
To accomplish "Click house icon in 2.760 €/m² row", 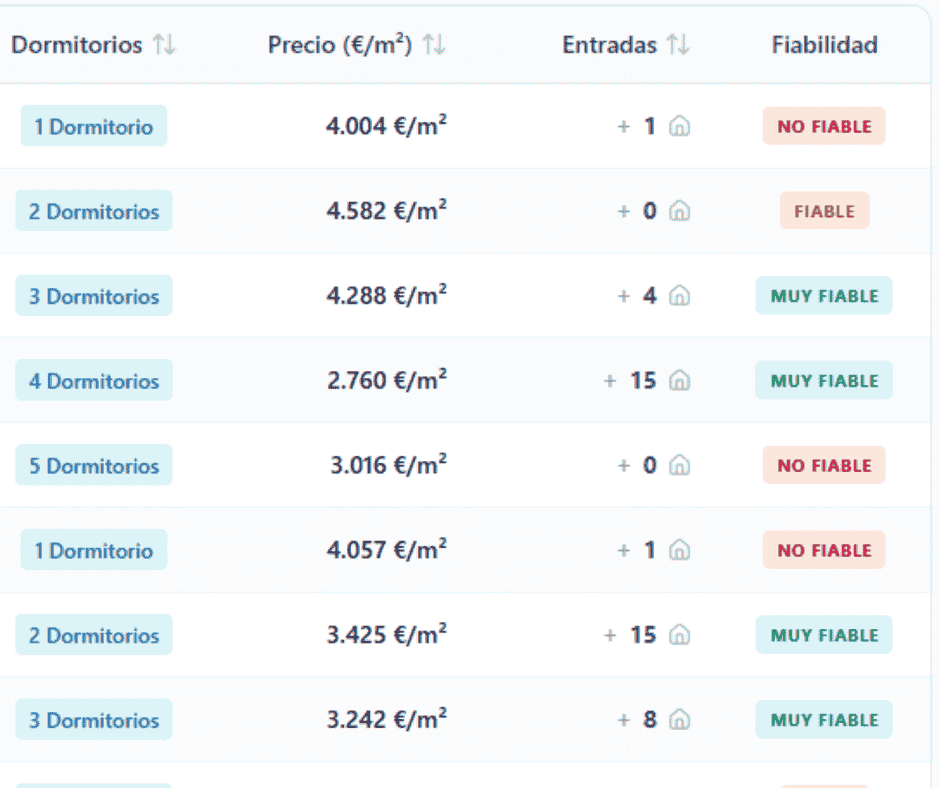I will click(680, 381).
